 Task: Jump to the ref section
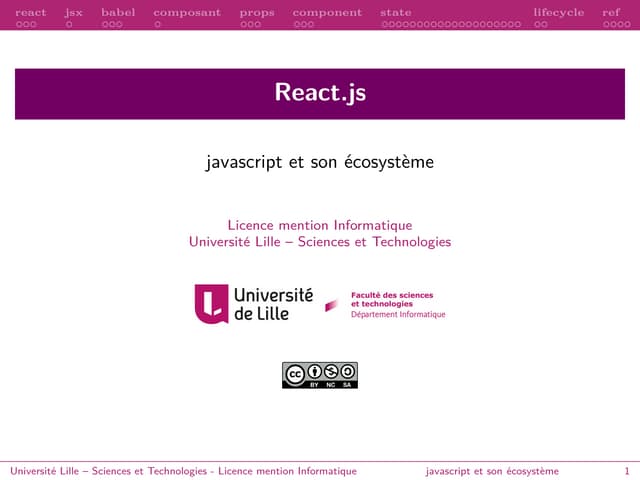(x=611, y=12)
